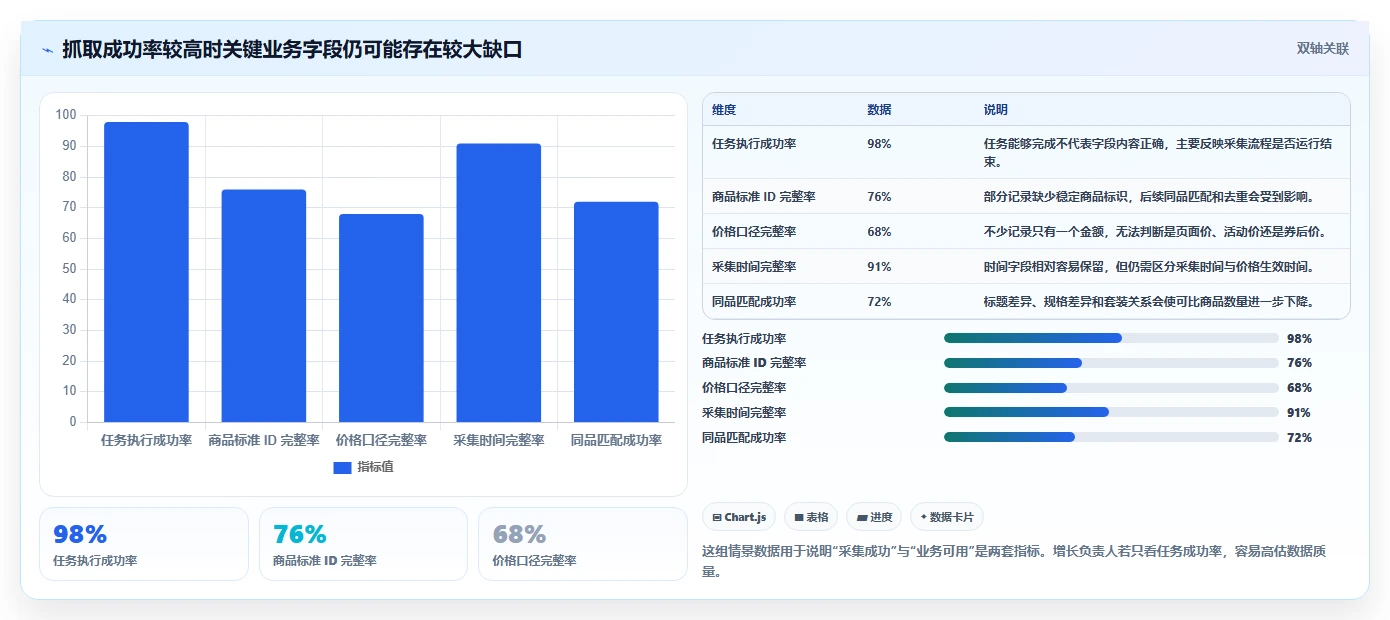Click the 98% value in the table
Image resolution: width=1390 pixels, height=620 pixels.
click(879, 144)
